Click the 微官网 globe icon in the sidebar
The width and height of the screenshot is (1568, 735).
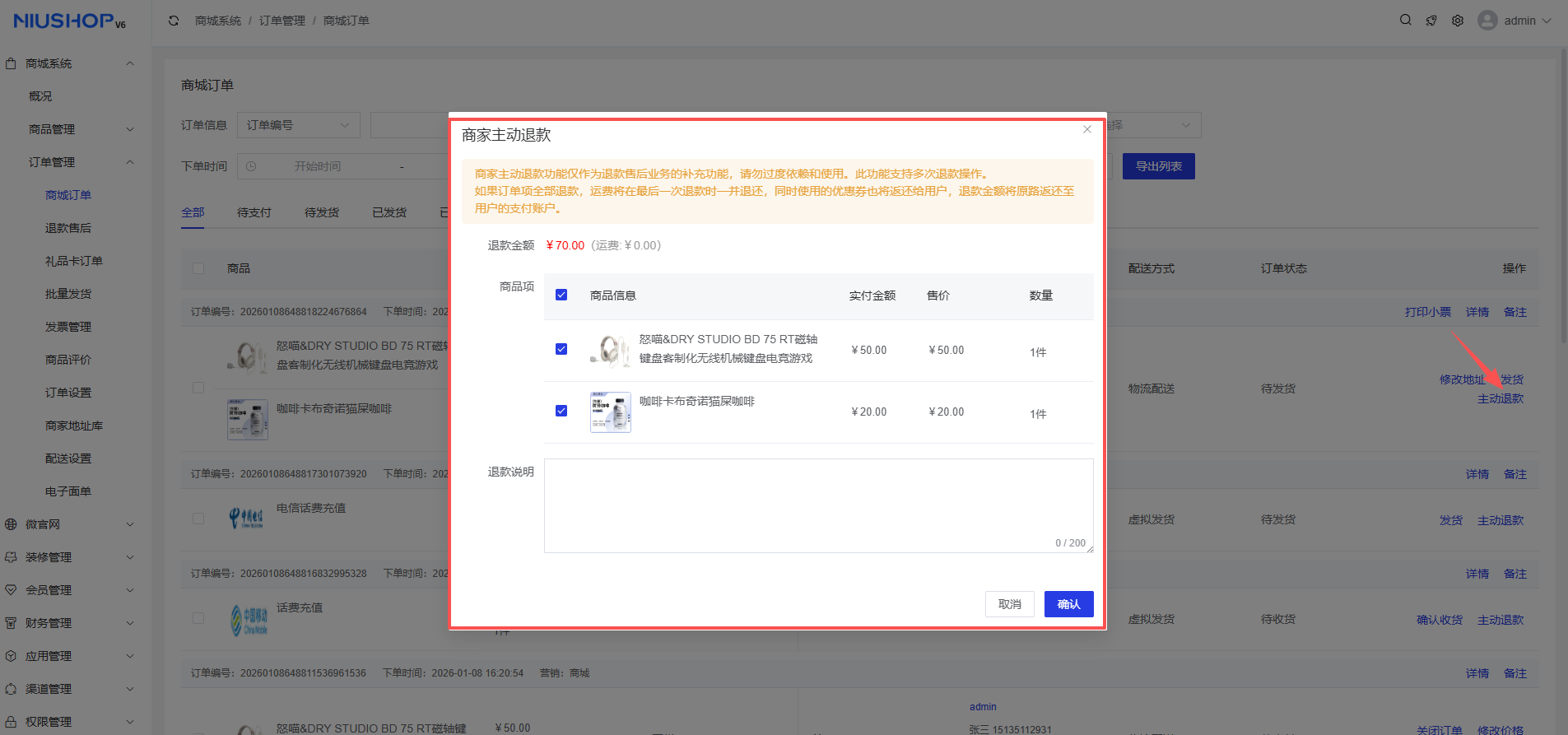click(x=12, y=524)
